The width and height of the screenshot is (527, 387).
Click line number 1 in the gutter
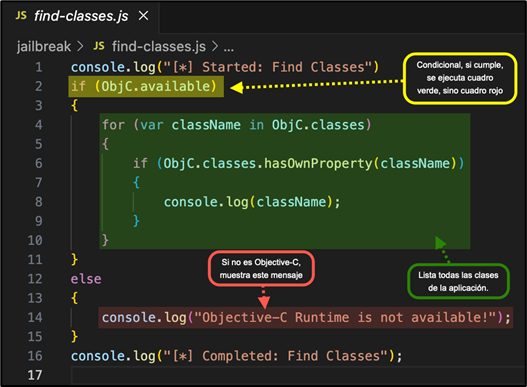coord(39,67)
